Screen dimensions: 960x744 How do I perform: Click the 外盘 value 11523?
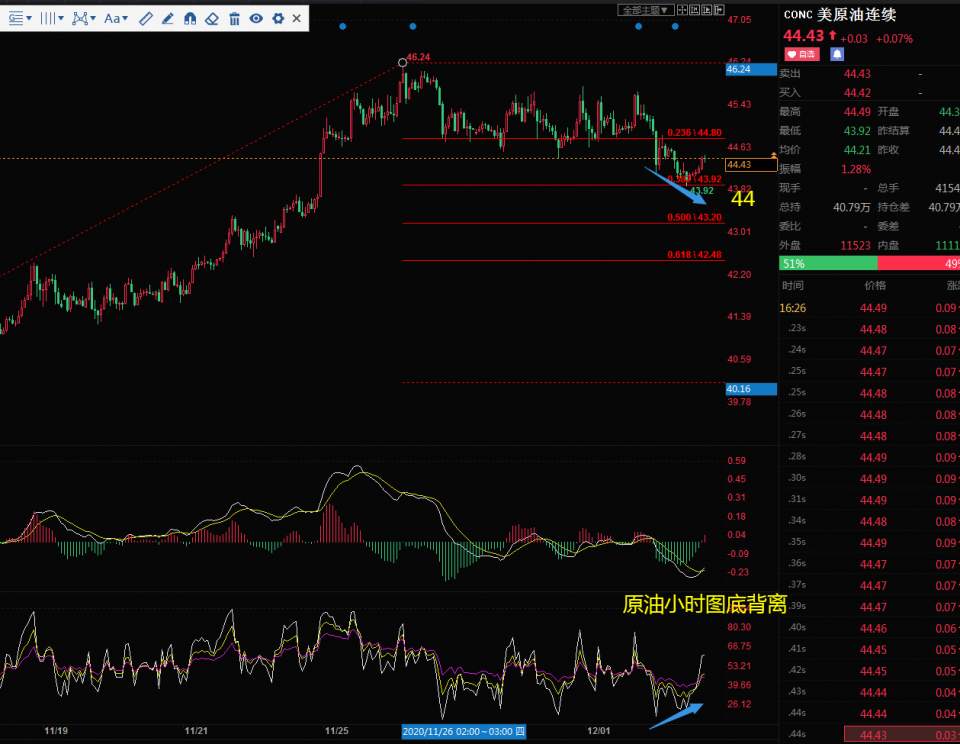click(855, 246)
